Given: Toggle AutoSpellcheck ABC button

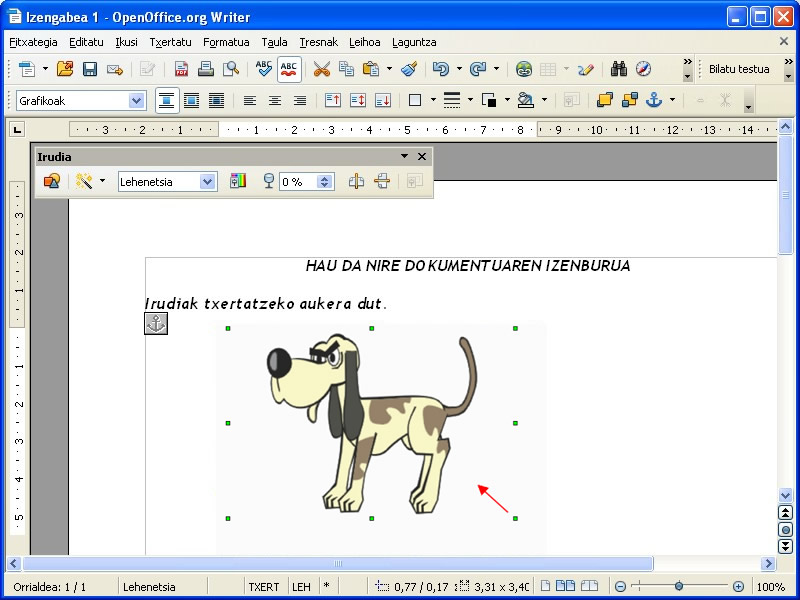Looking at the screenshot, I should pos(289,69).
